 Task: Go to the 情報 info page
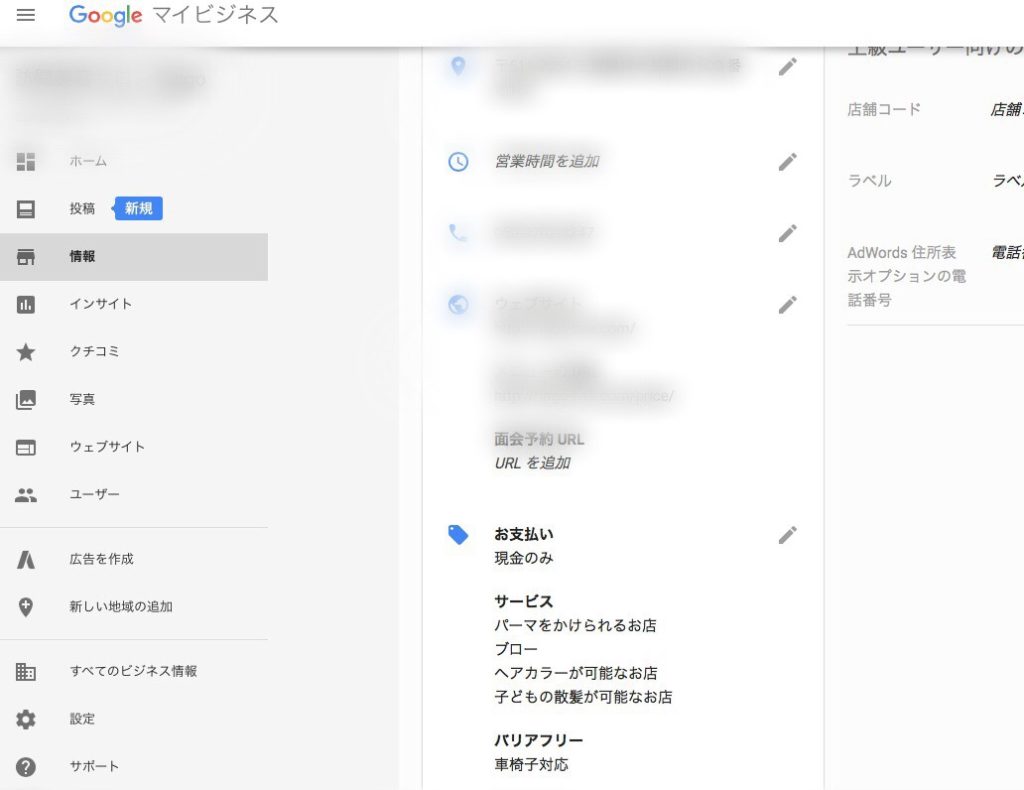coord(82,257)
